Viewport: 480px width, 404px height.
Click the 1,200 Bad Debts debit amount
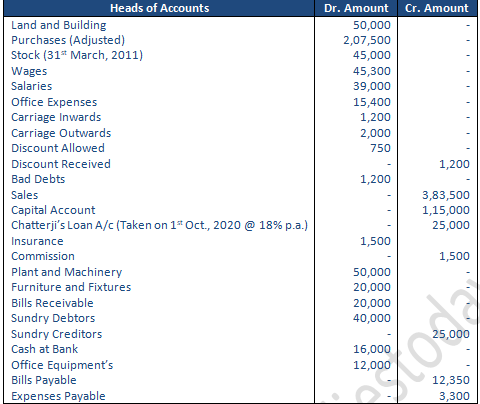(x=375, y=179)
